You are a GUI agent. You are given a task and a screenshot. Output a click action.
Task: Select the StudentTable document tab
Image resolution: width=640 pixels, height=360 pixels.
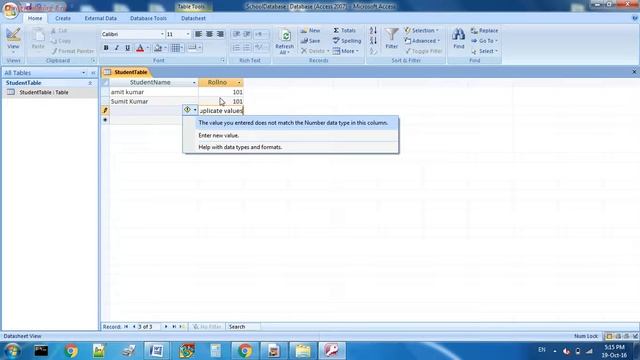pos(127,72)
